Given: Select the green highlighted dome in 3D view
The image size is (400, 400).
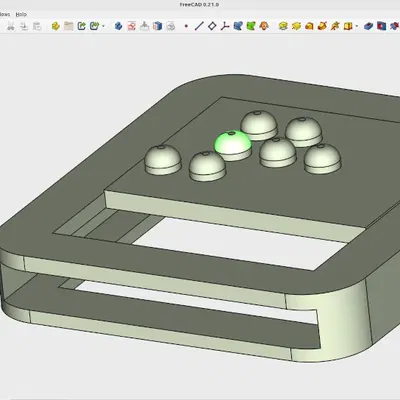Looking at the screenshot, I should [x=232, y=142].
